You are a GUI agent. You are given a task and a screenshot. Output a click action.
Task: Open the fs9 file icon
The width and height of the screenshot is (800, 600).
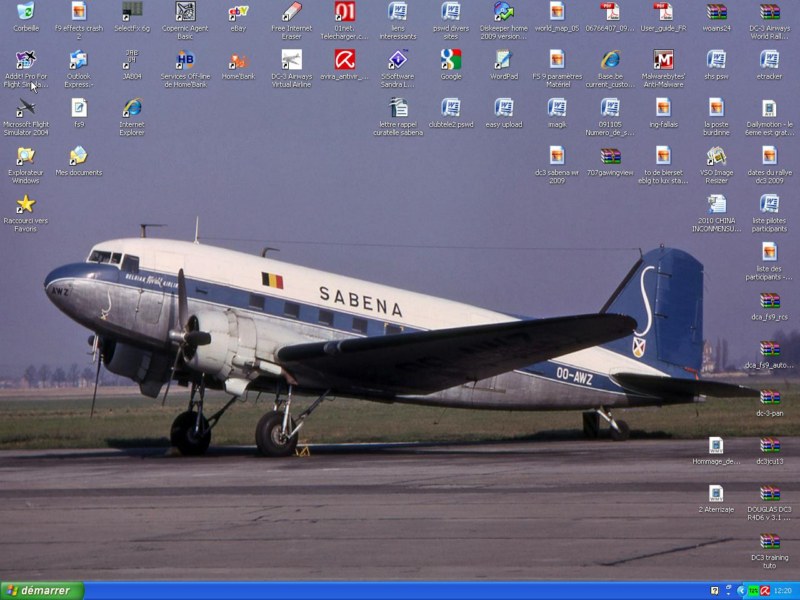coord(79,108)
